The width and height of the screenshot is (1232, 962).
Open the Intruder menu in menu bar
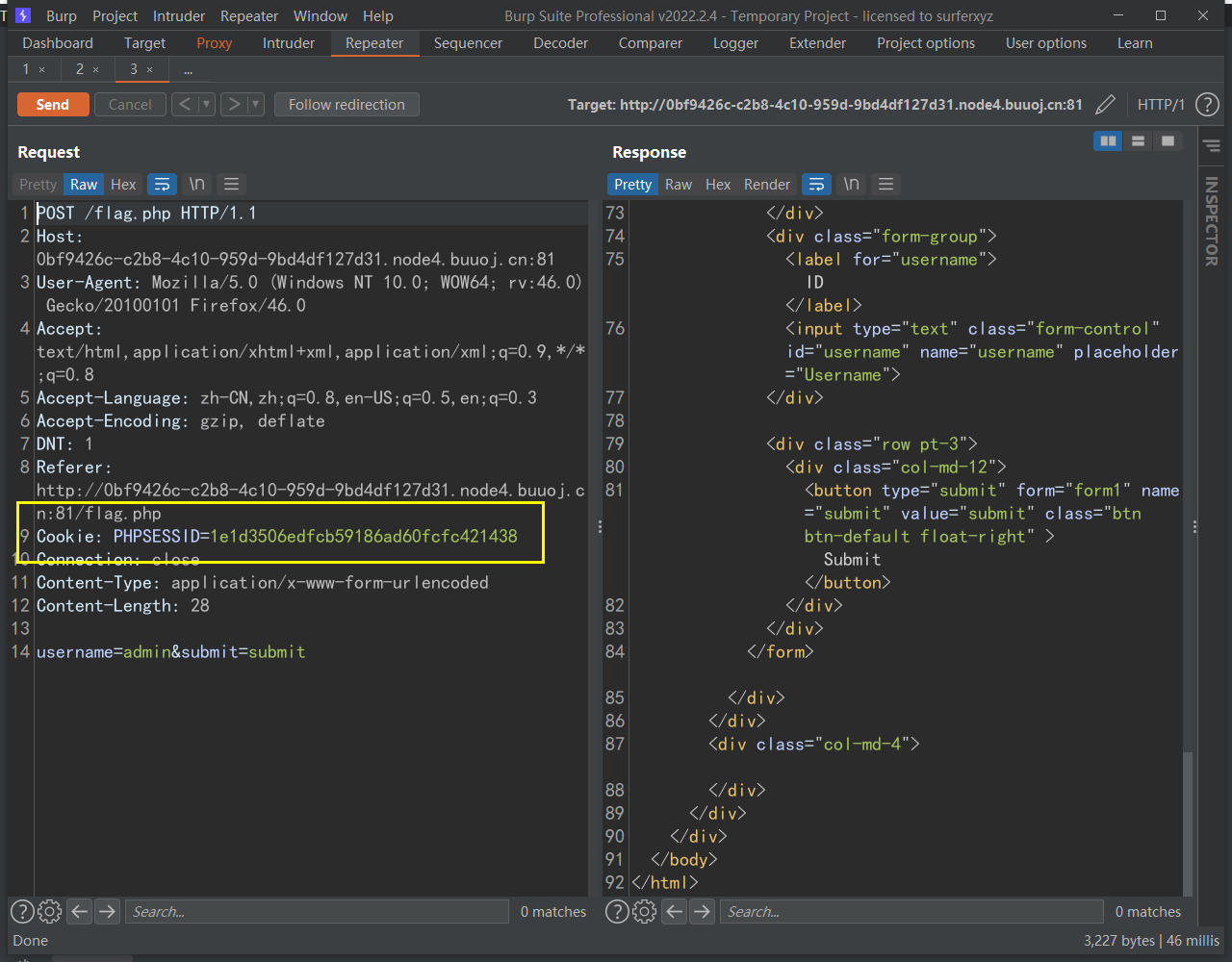click(x=179, y=15)
